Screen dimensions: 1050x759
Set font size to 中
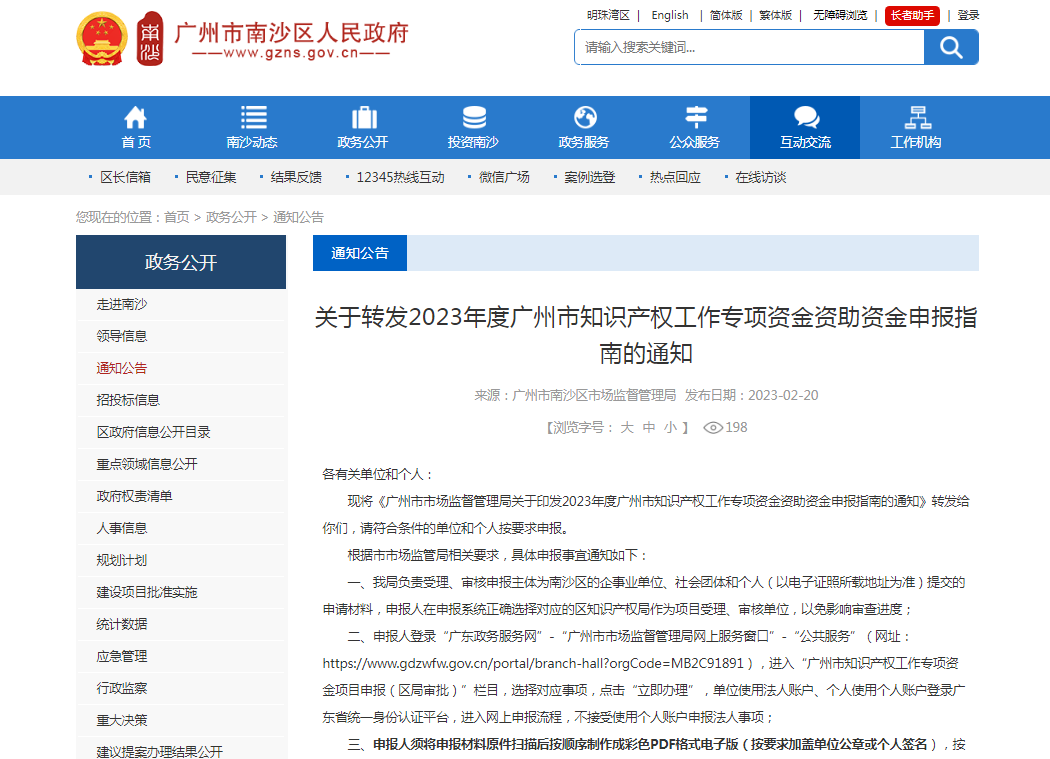click(649, 427)
